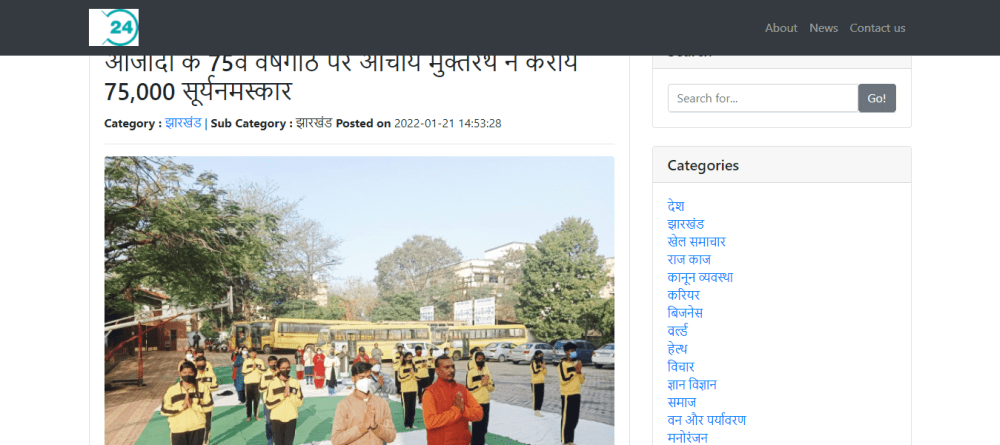Open the झारखंड category link under the headline

click(x=184, y=124)
